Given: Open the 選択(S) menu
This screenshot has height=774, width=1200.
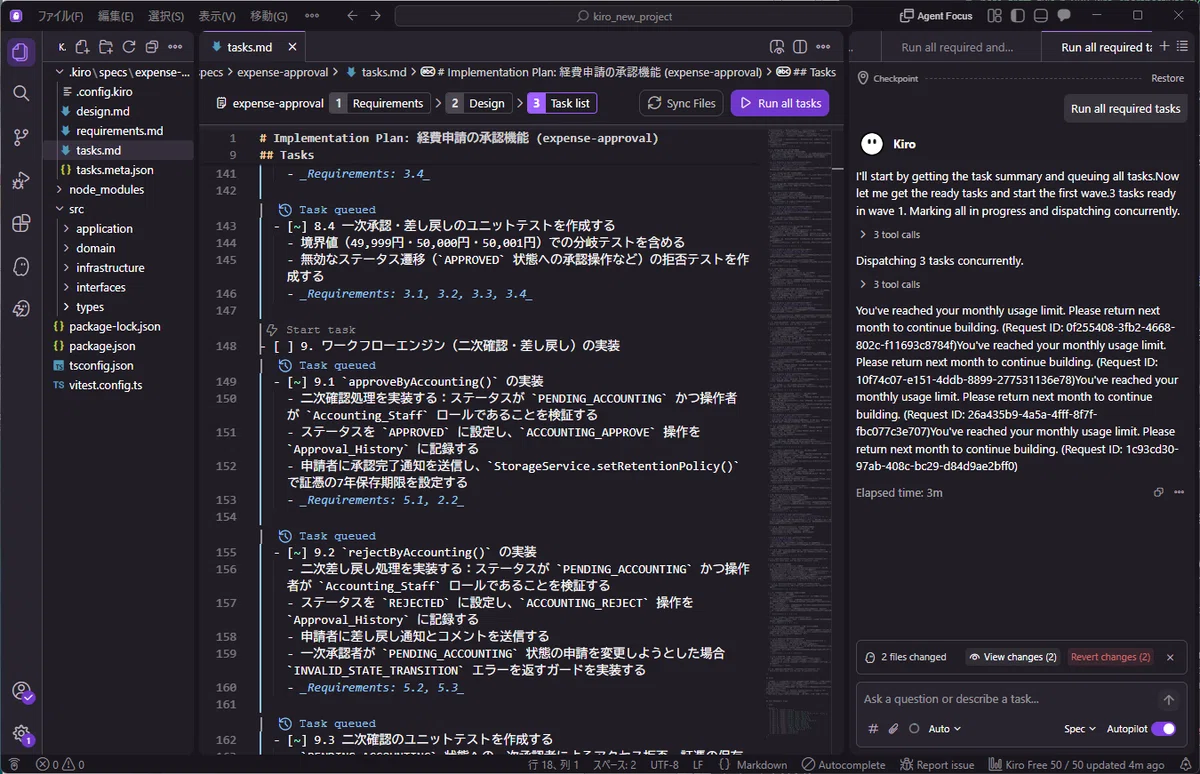Looking at the screenshot, I should (x=166, y=16).
